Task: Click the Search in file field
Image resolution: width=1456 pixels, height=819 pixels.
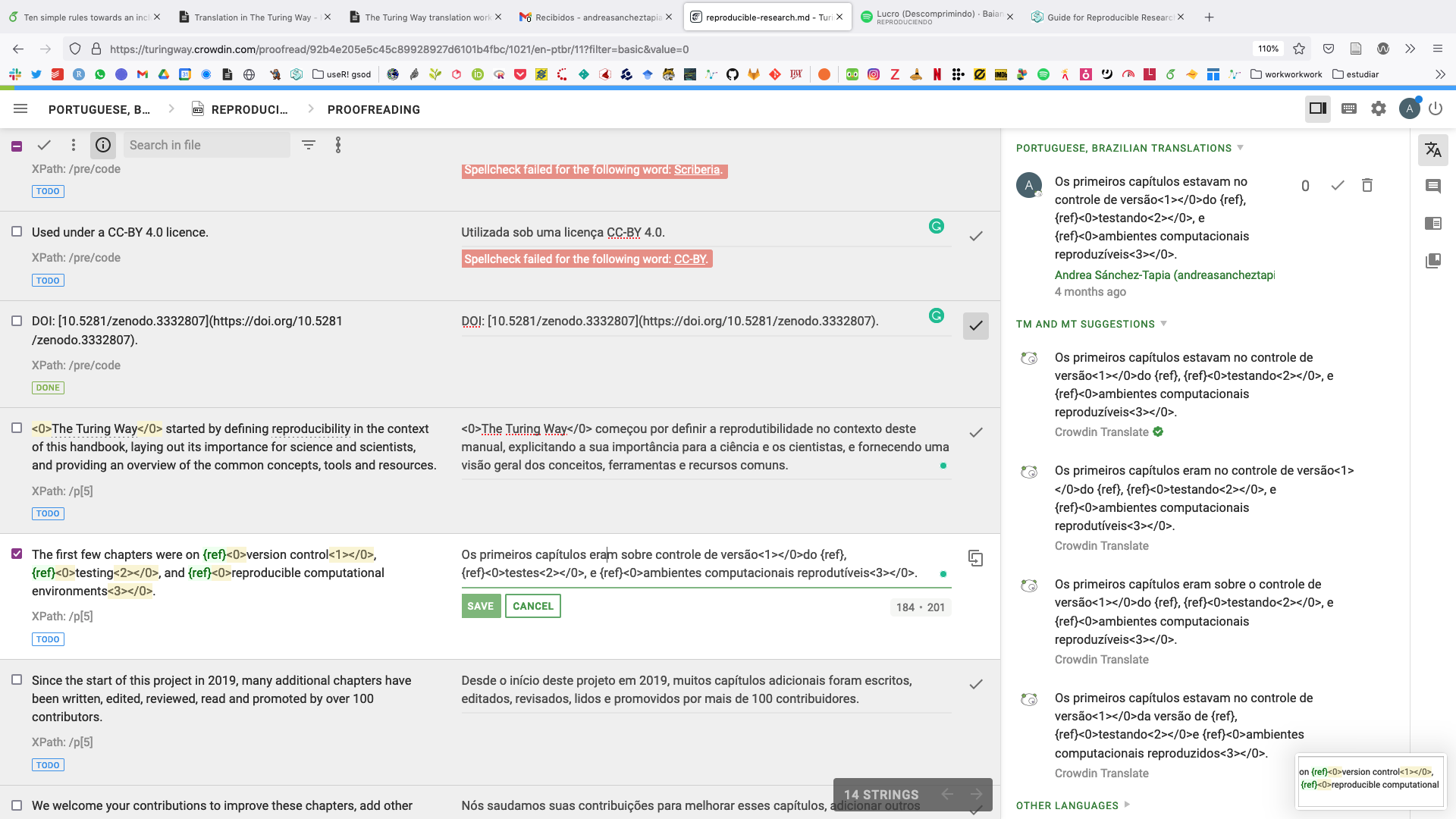Action: (x=206, y=145)
